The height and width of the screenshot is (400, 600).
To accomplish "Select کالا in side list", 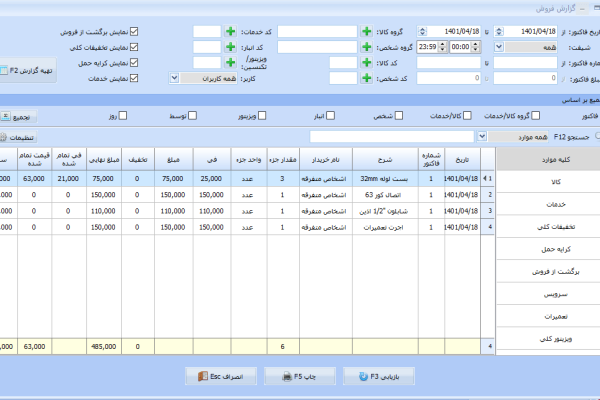I will [548, 182].
